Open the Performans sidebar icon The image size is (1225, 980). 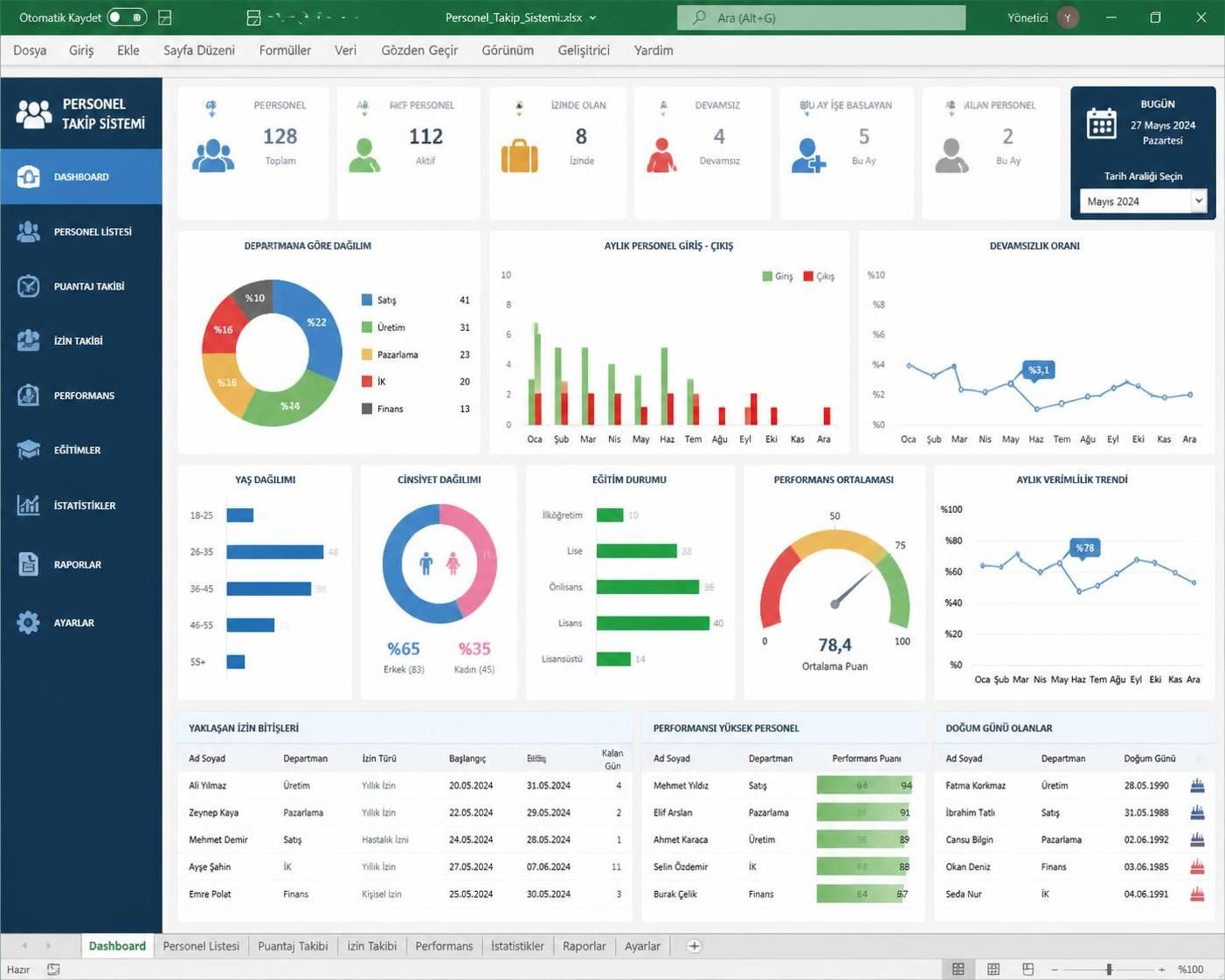coord(28,395)
